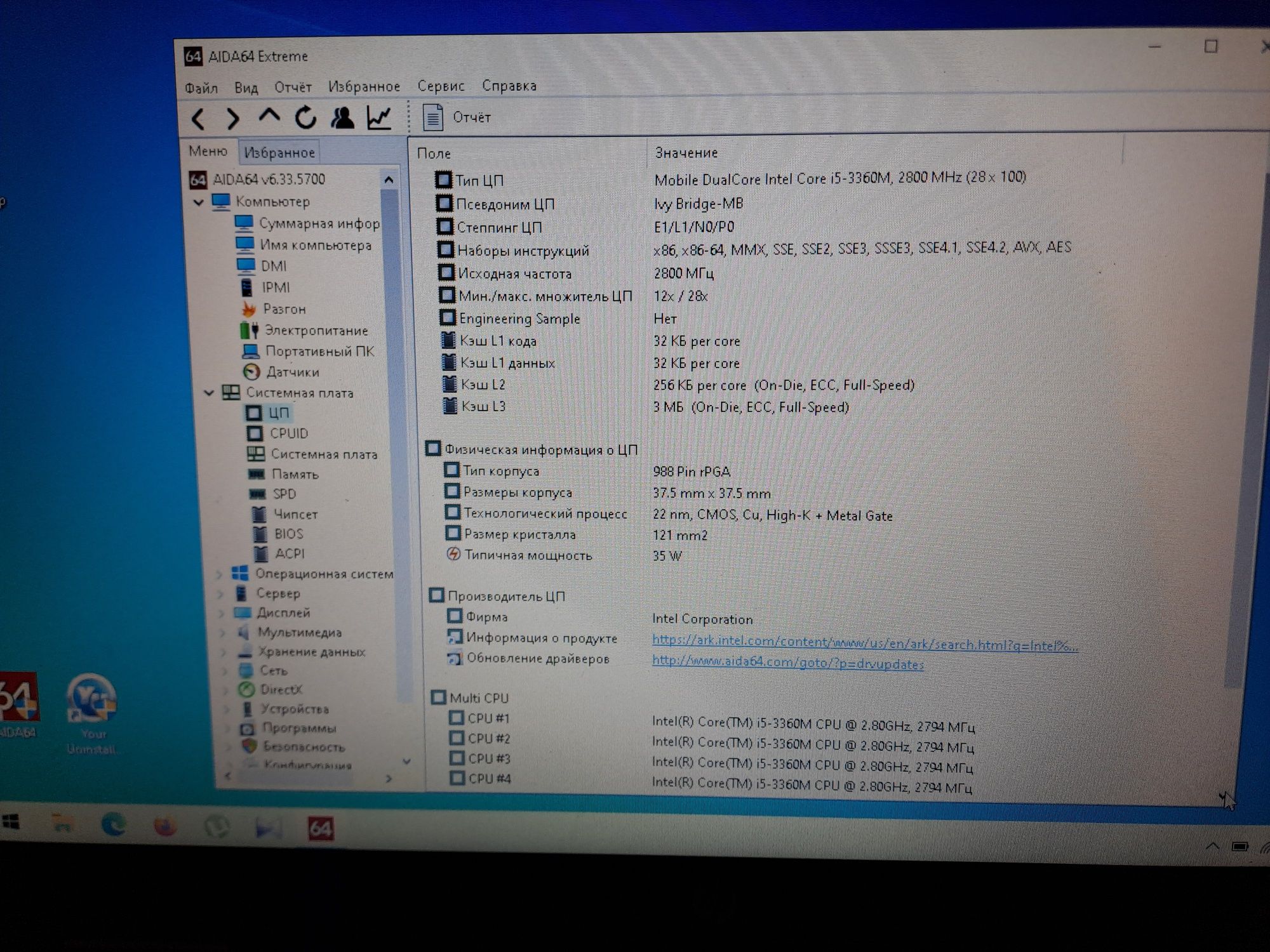1270x952 pixels.
Task: Open the Файл menu
Action: [201, 88]
